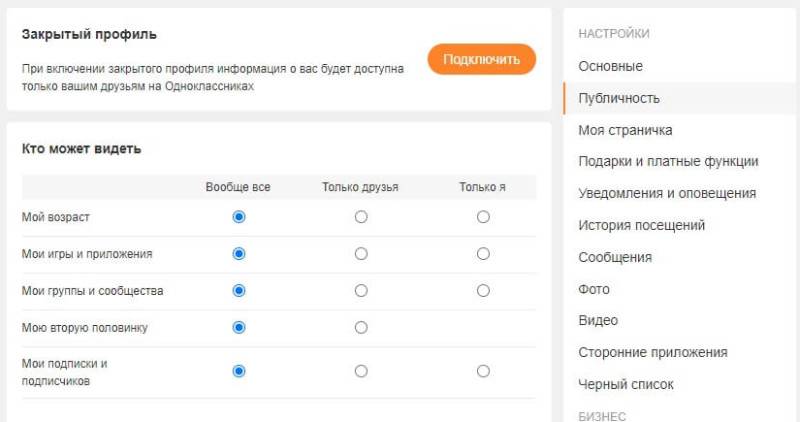This screenshot has width=800, height=422.
Task: Open Сторонние приложения settings
Action: (x=652, y=352)
